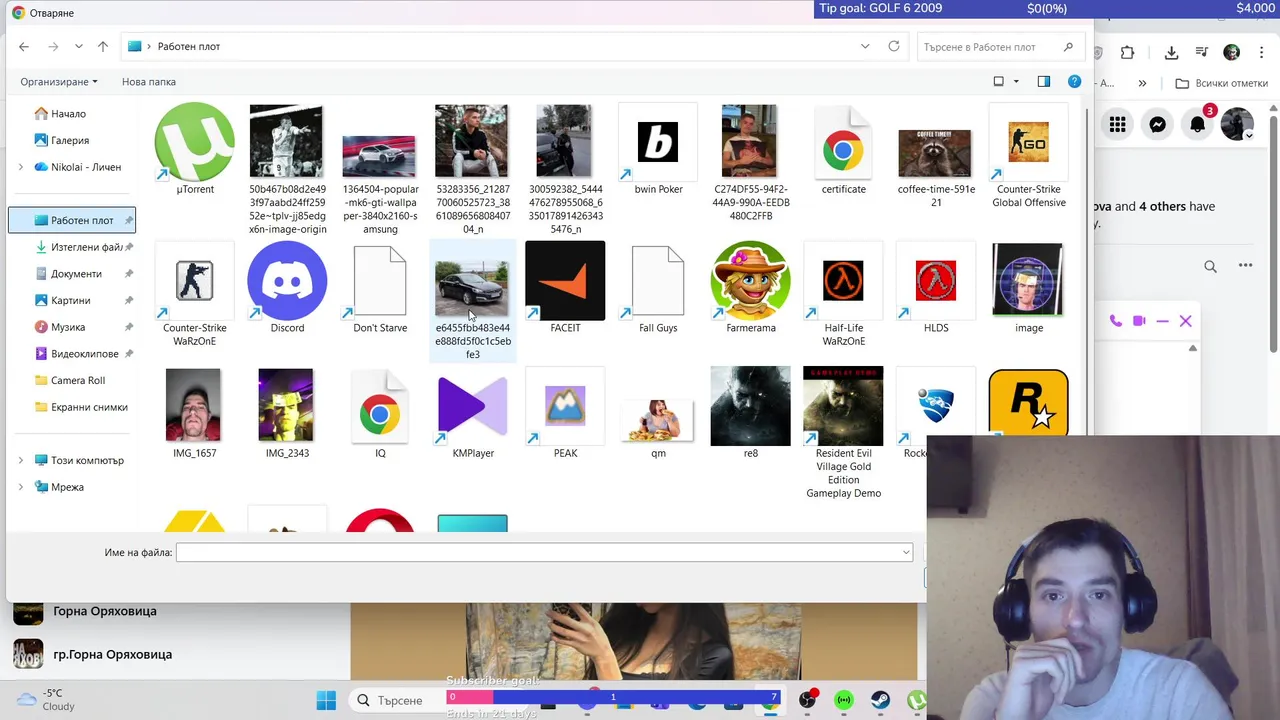The image size is (1280, 720).
Task: Select the Half-Life WaRzOnE shortcut
Action: coord(843,281)
